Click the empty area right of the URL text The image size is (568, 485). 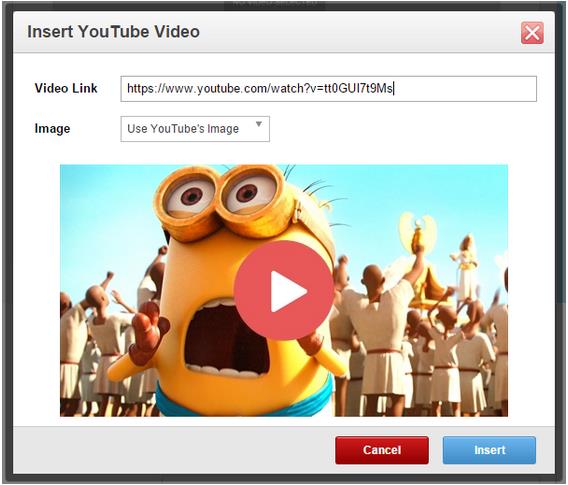click(464, 89)
